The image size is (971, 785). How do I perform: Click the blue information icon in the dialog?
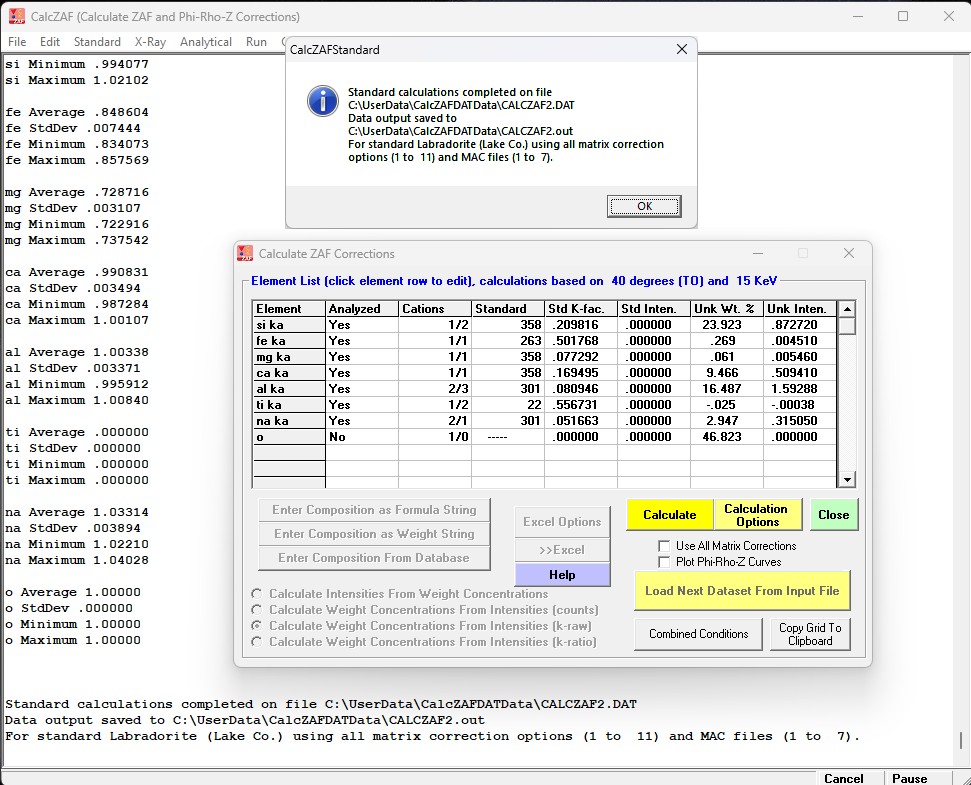pos(321,100)
